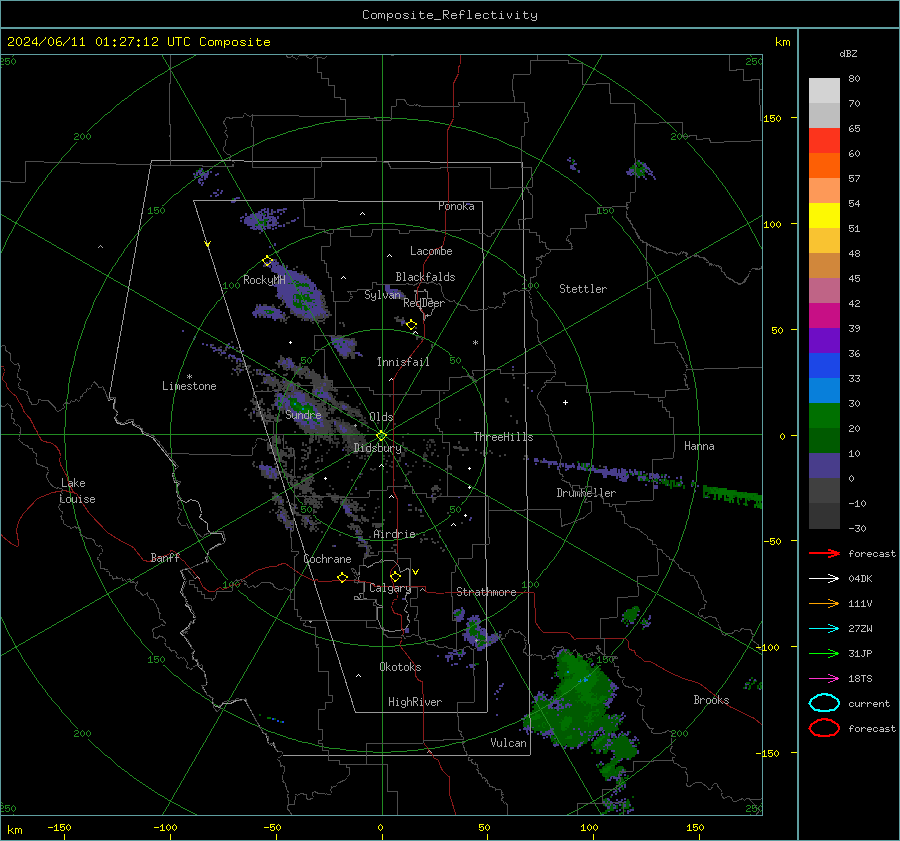The width and height of the screenshot is (900, 841).
Task: Click the yellow diamond marker above Calgary
Action: tap(395, 576)
